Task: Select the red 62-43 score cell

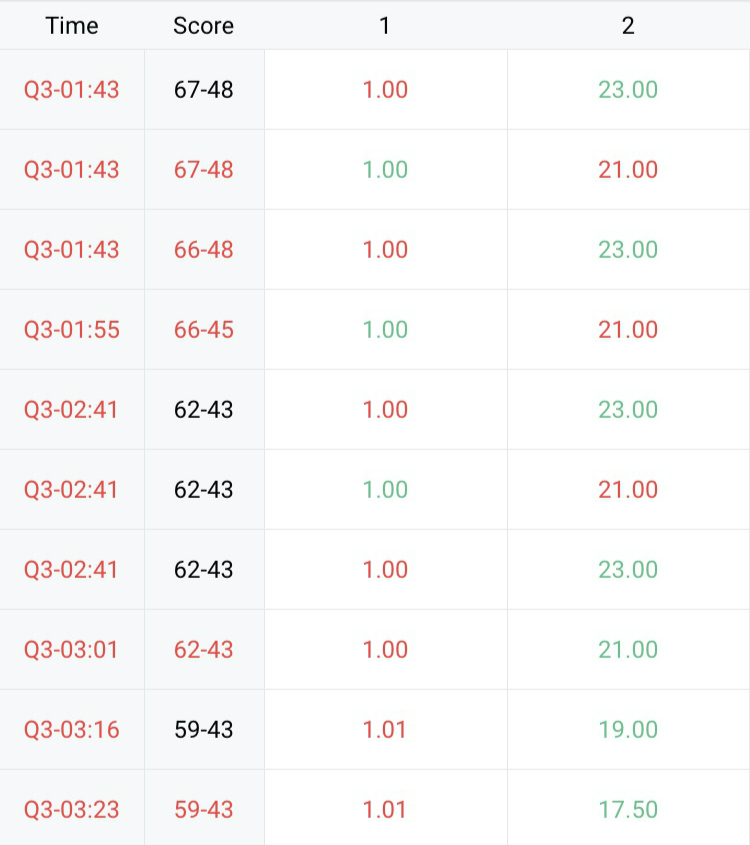Action: pyautogui.click(x=203, y=650)
